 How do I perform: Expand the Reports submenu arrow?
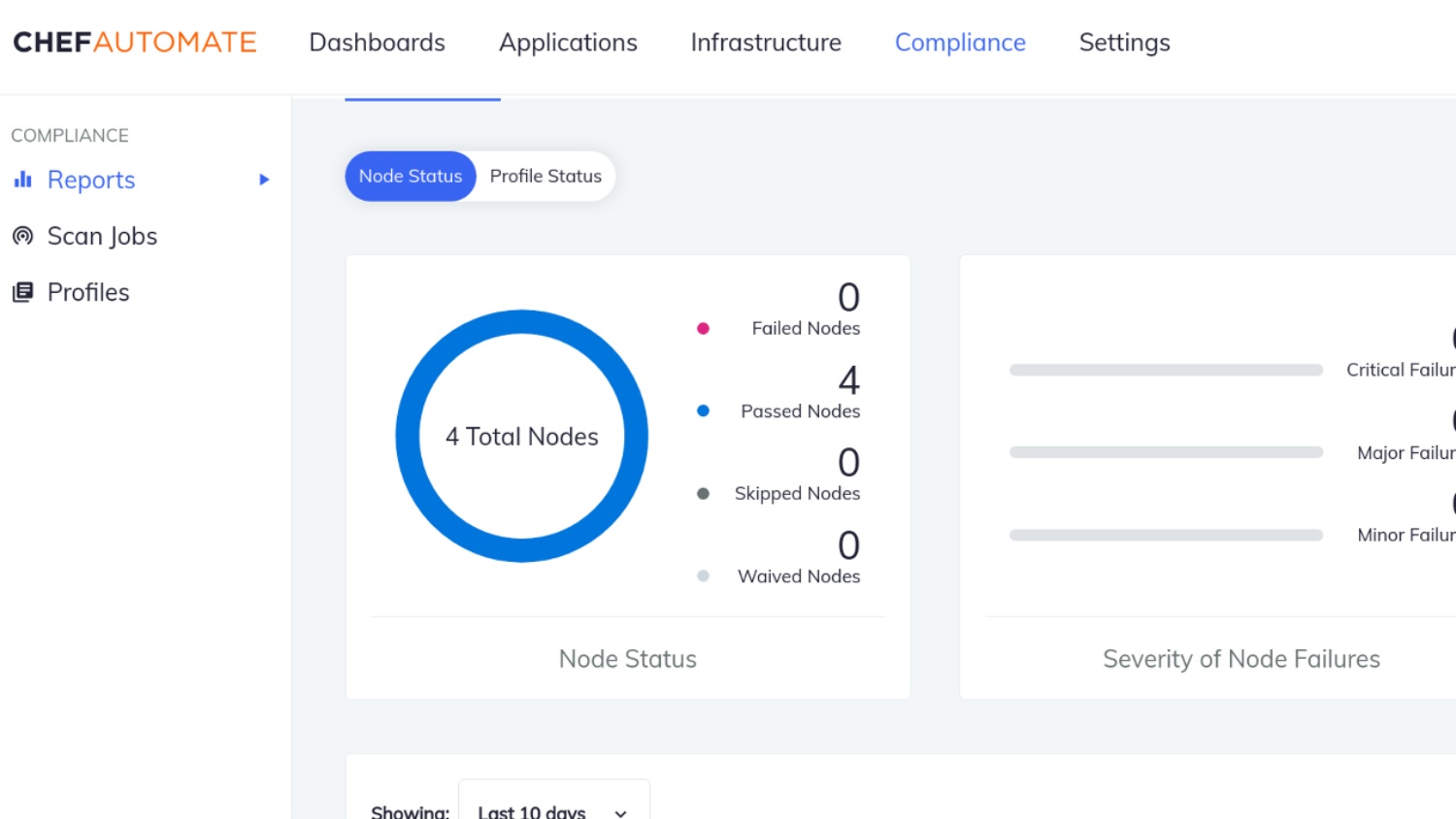pyautogui.click(x=263, y=180)
